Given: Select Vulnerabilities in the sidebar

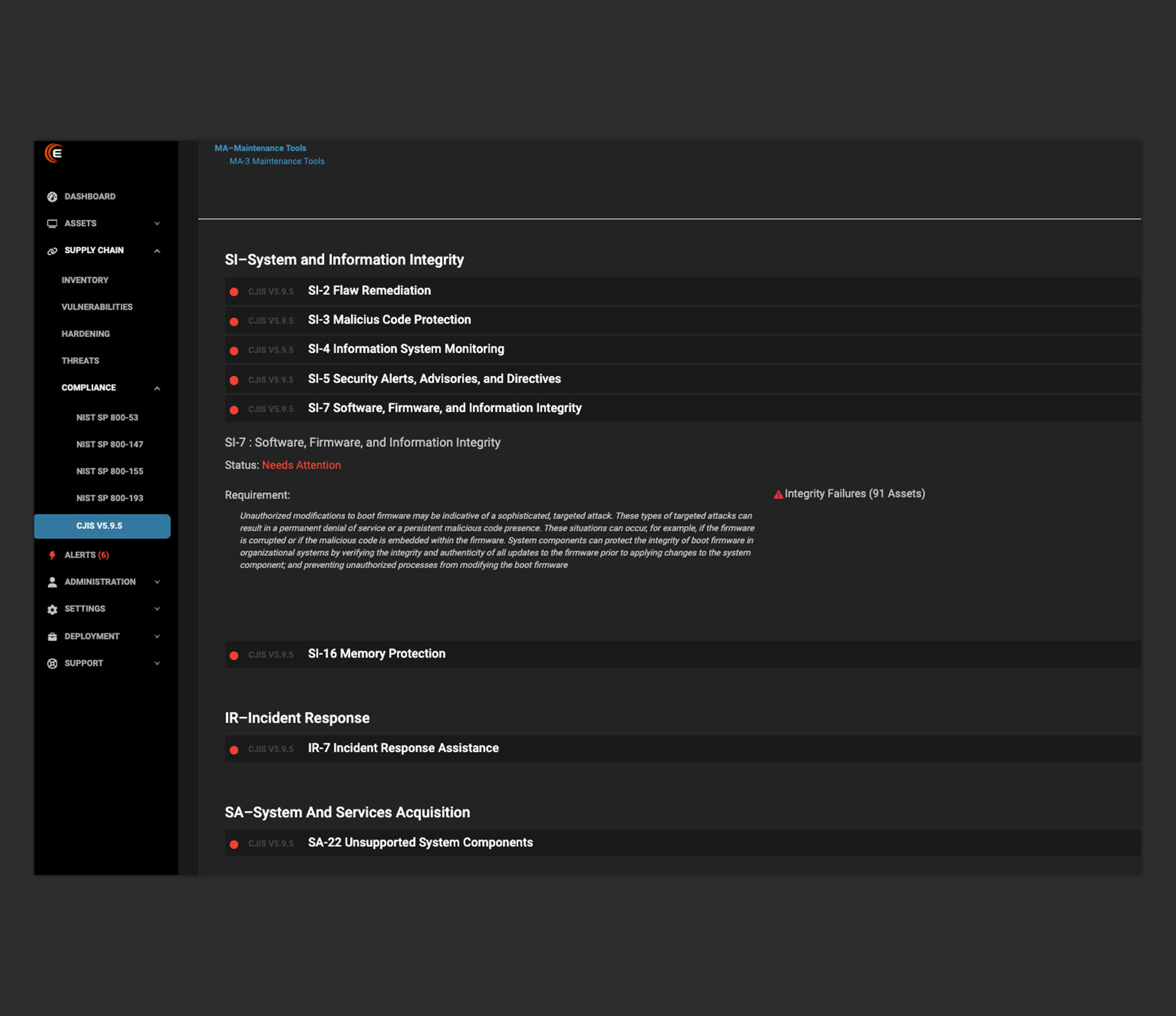Looking at the screenshot, I should point(97,307).
